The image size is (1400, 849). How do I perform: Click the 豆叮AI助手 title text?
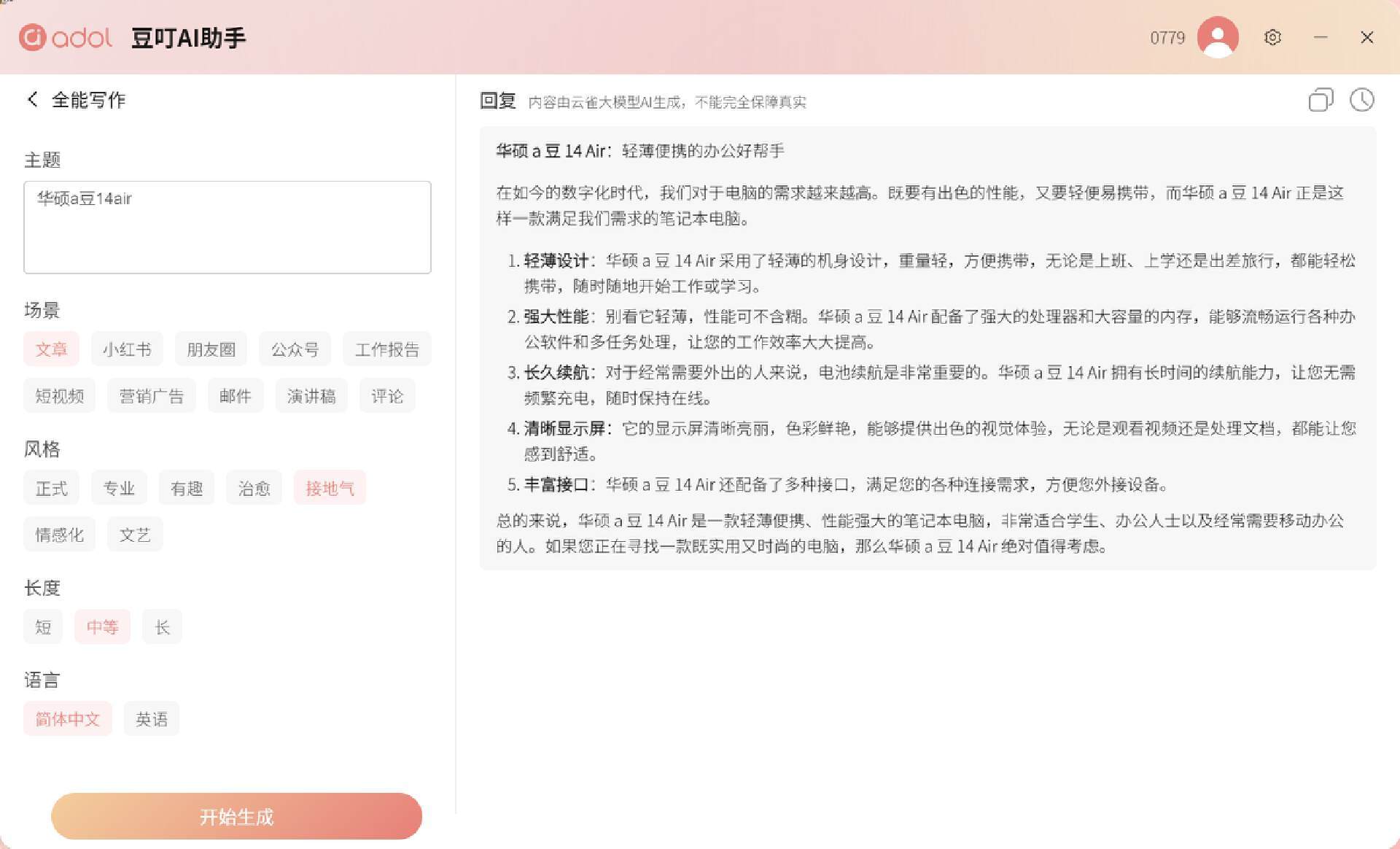(189, 38)
